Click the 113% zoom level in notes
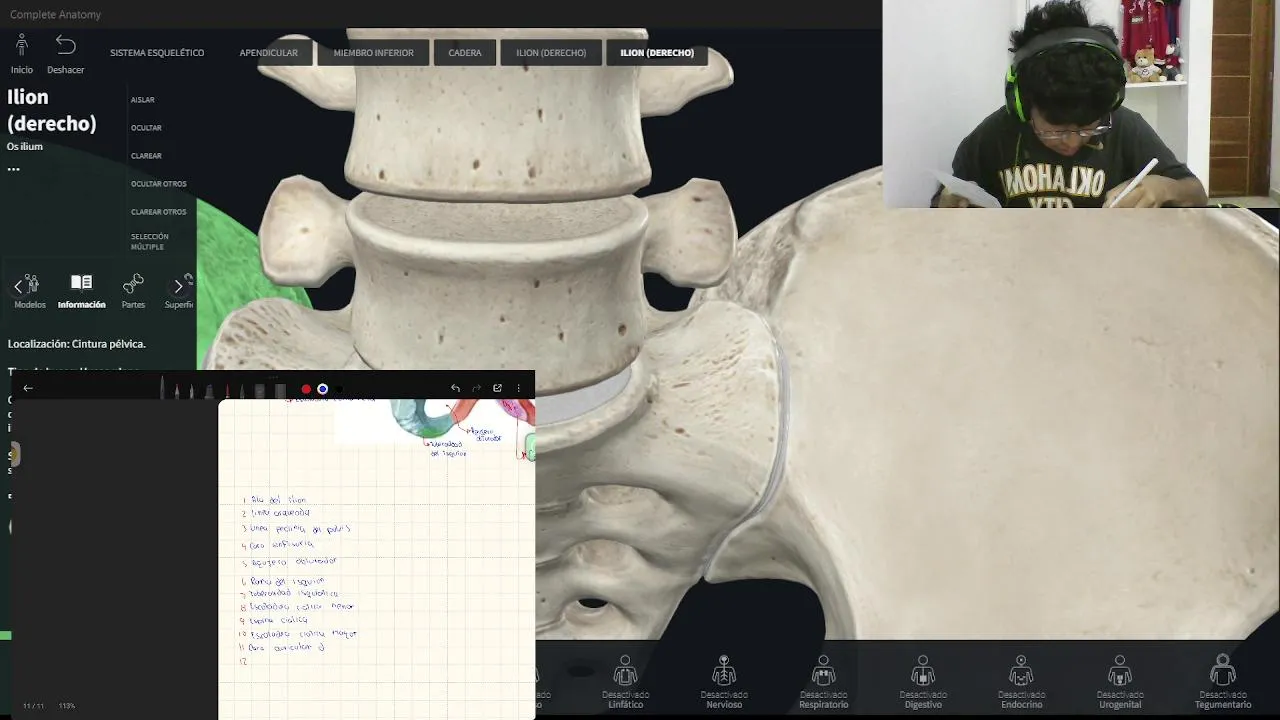 pos(67,706)
